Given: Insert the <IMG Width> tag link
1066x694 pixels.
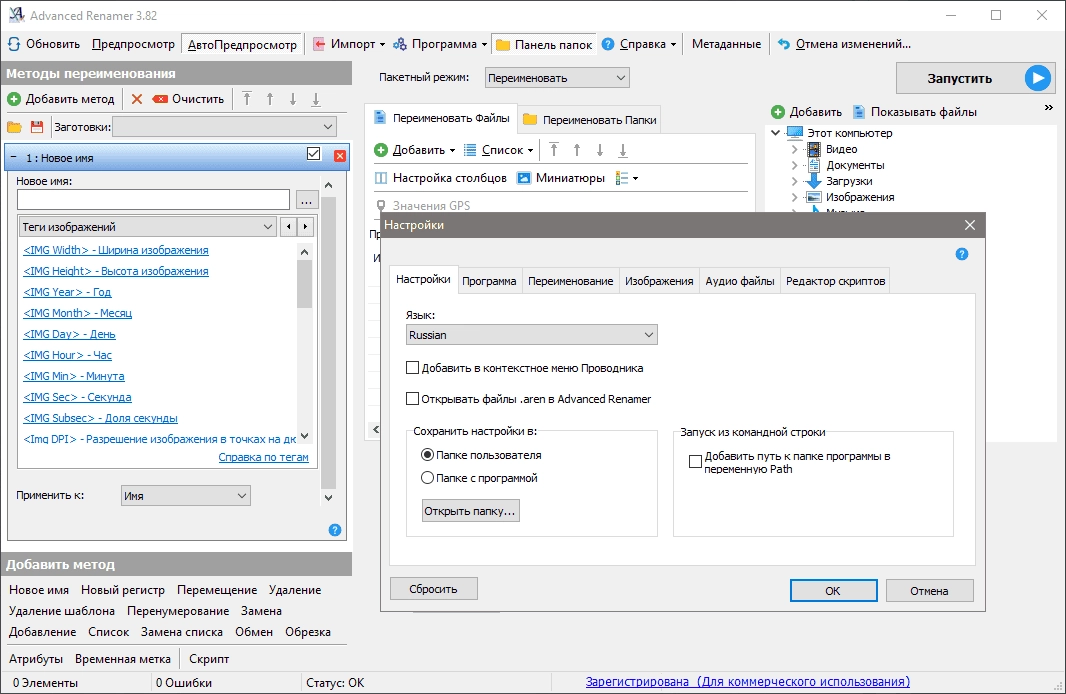Looking at the screenshot, I should click(116, 250).
